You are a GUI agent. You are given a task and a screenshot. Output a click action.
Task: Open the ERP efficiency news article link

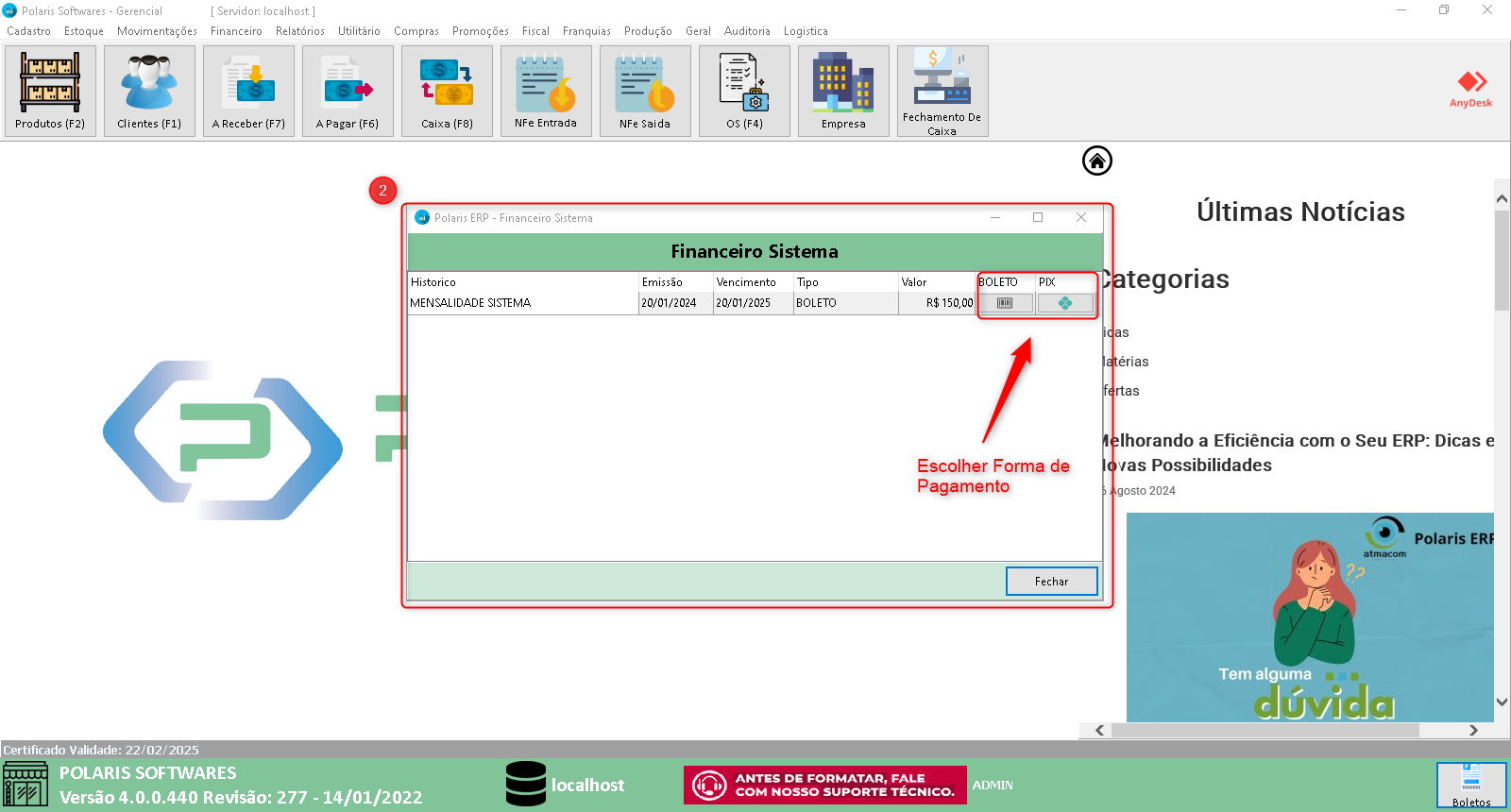[1298, 453]
